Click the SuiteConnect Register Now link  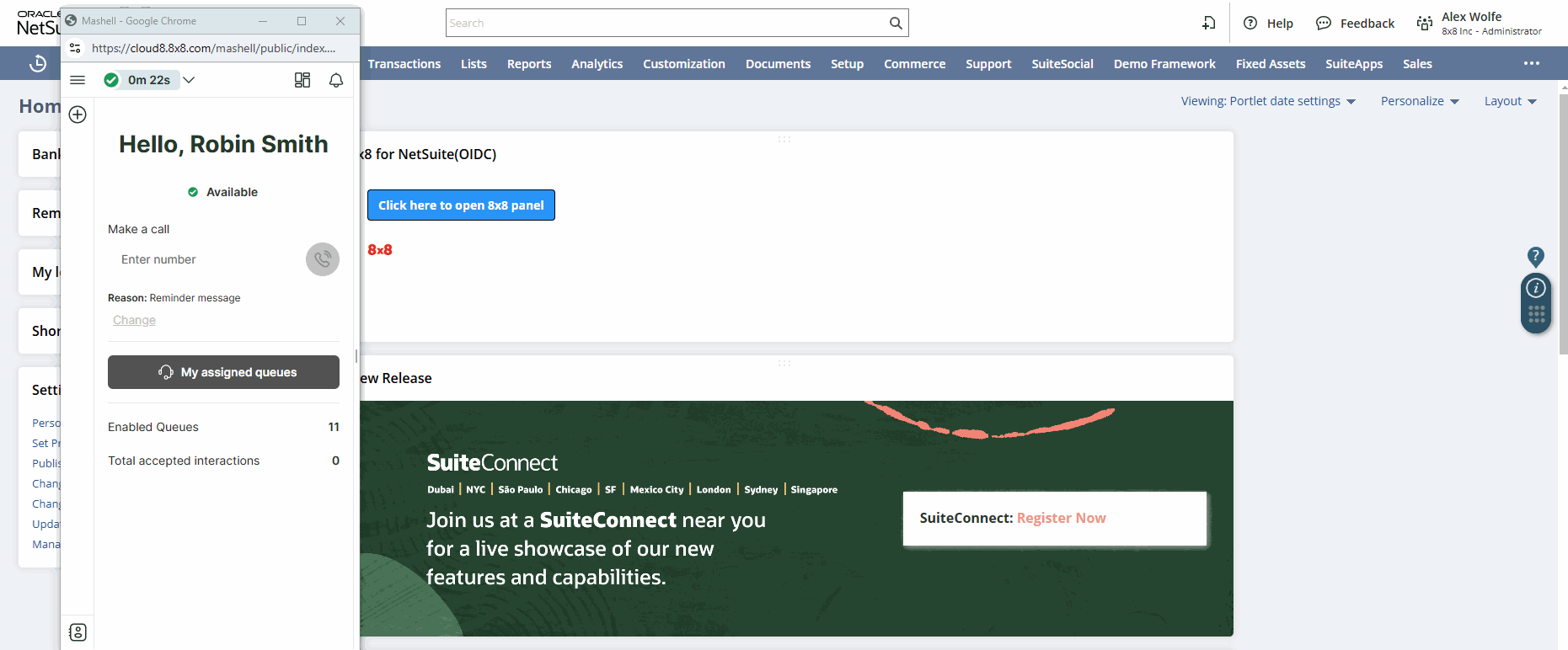1061,518
